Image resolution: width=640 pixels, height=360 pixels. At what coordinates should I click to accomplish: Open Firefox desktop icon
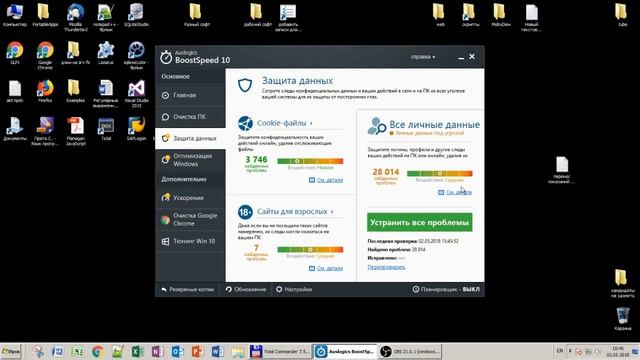(x=45, y=91)
